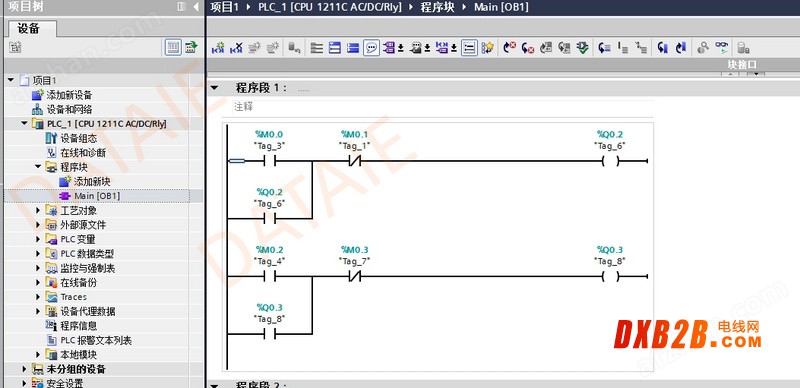Image resolution: width=800 pixels, height=388 pixels.
Task: Open 设备组态 tree item
Action: (79, 138)
